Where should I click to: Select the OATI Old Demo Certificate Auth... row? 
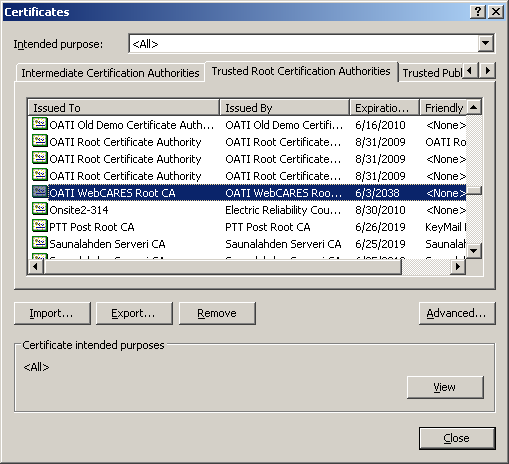[x=247, y=125]
